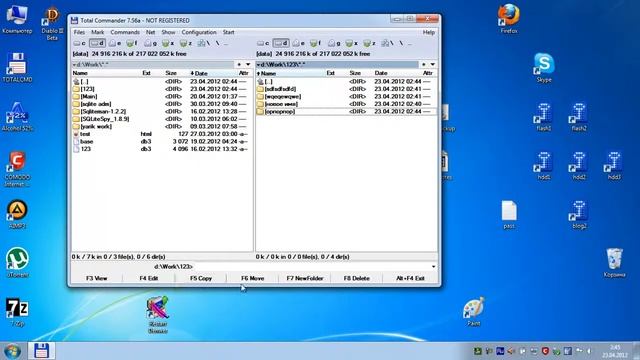This screenshot has height=360, width=640.
Task: Select the [Main] folder in left panel
Action: point(161,96)
